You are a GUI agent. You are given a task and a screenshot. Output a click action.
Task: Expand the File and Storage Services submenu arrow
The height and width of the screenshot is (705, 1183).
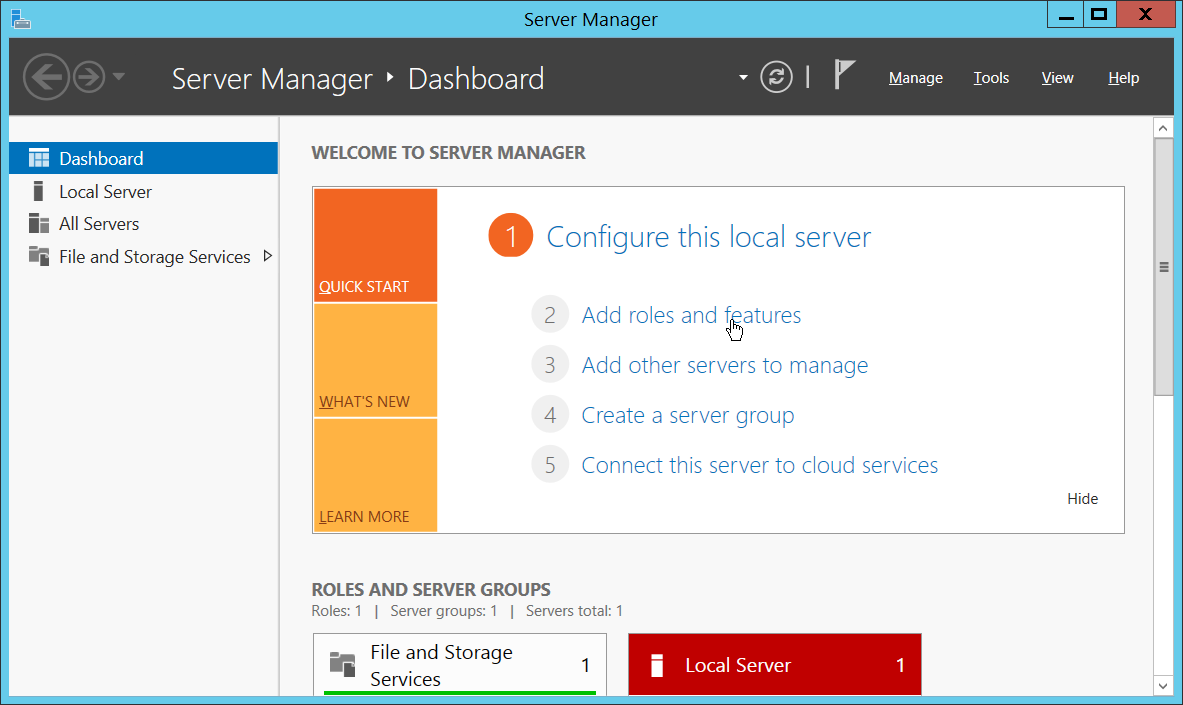click(267, 256)
